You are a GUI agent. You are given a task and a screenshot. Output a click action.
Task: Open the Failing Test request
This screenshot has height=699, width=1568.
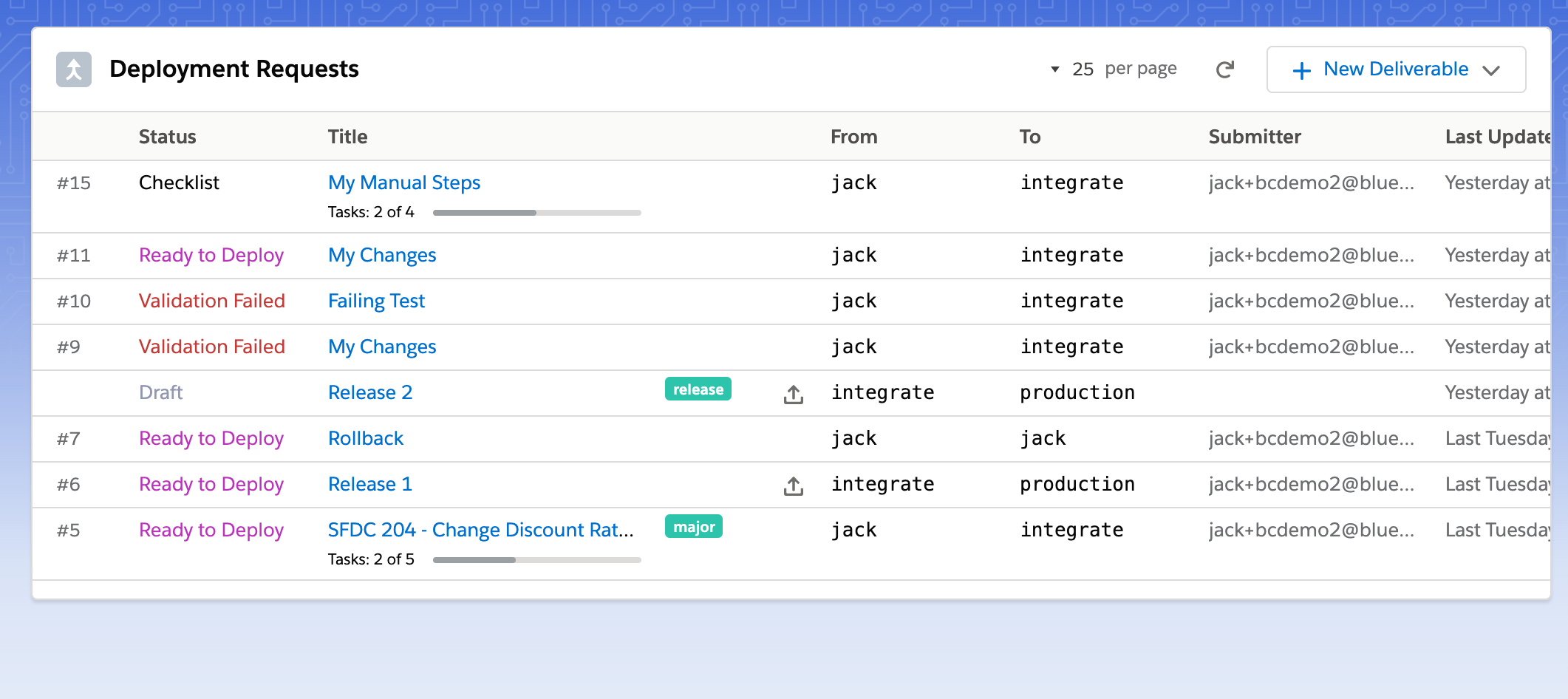click(x=376, y=301)
